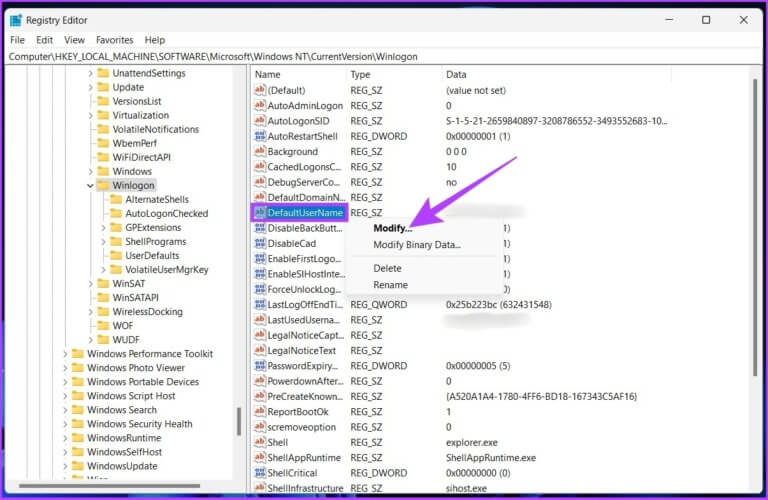Click the ShellAppRuntime.exe data cell

coord(490,458)
